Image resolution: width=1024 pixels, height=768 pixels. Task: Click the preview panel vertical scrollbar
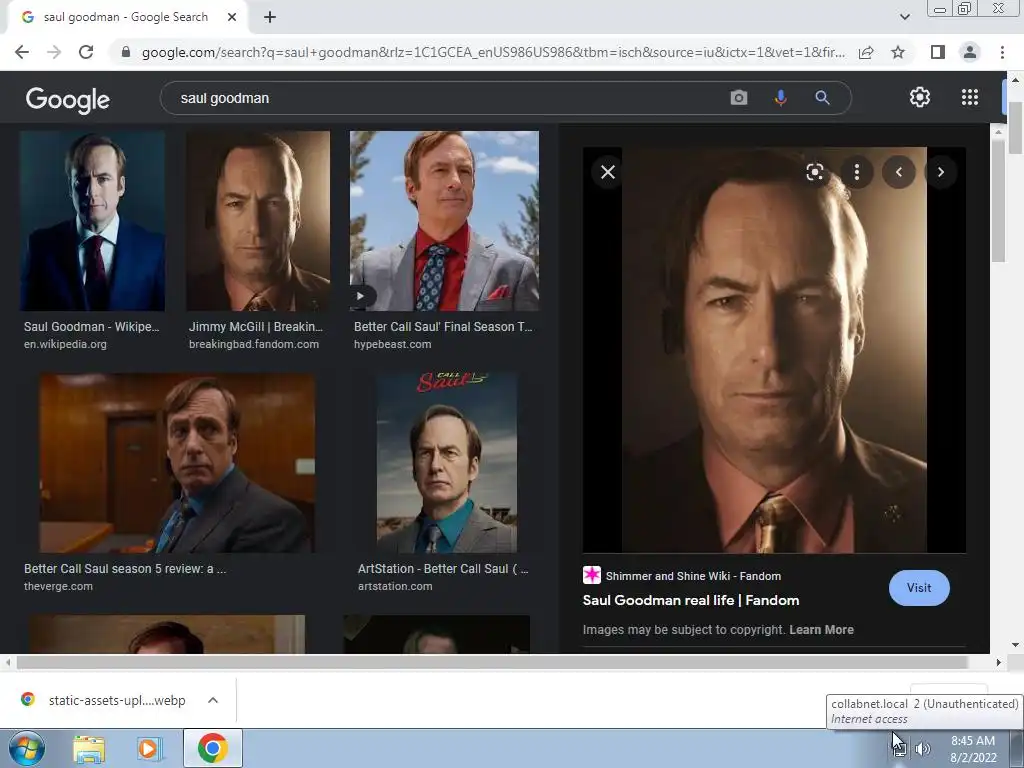pos(997,200)
